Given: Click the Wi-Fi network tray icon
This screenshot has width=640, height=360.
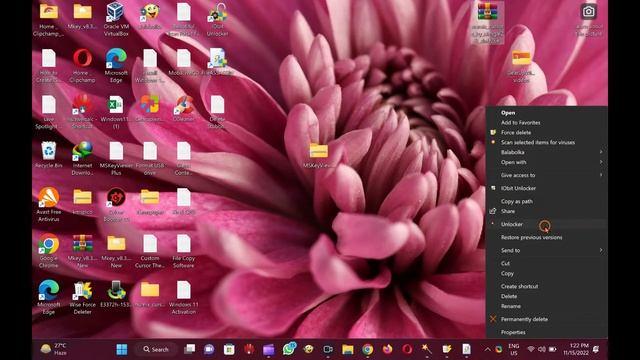Looking at the screenshot, I should (x=531, y=349).
